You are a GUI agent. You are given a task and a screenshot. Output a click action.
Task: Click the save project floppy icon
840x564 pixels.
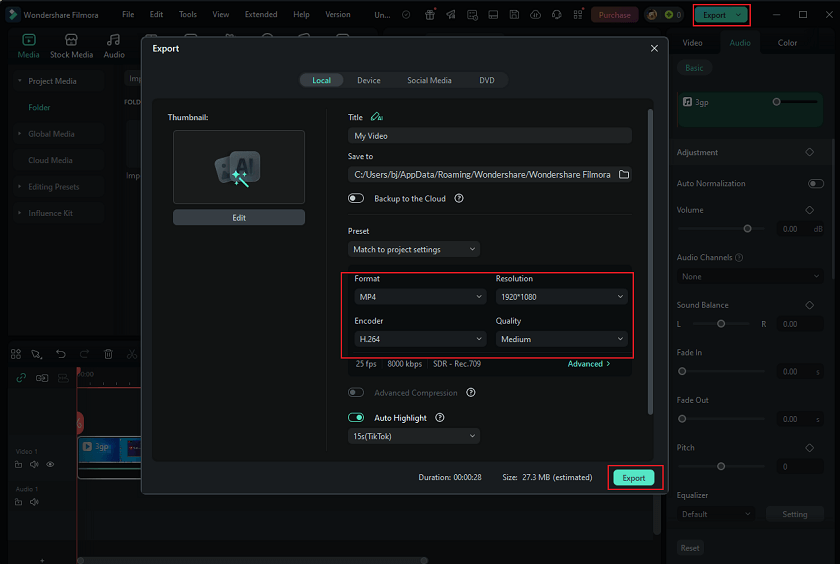[x=514, y=14]
